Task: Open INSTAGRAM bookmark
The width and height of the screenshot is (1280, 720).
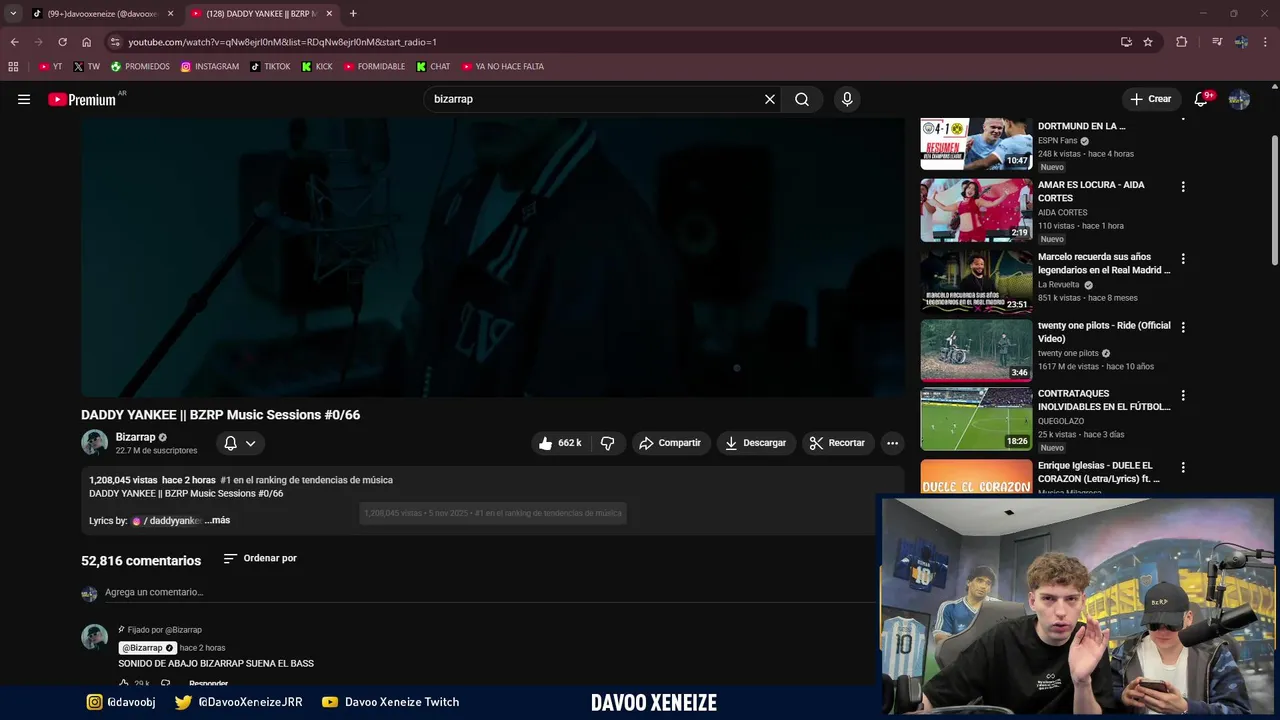Action: [x=210, y=67]
